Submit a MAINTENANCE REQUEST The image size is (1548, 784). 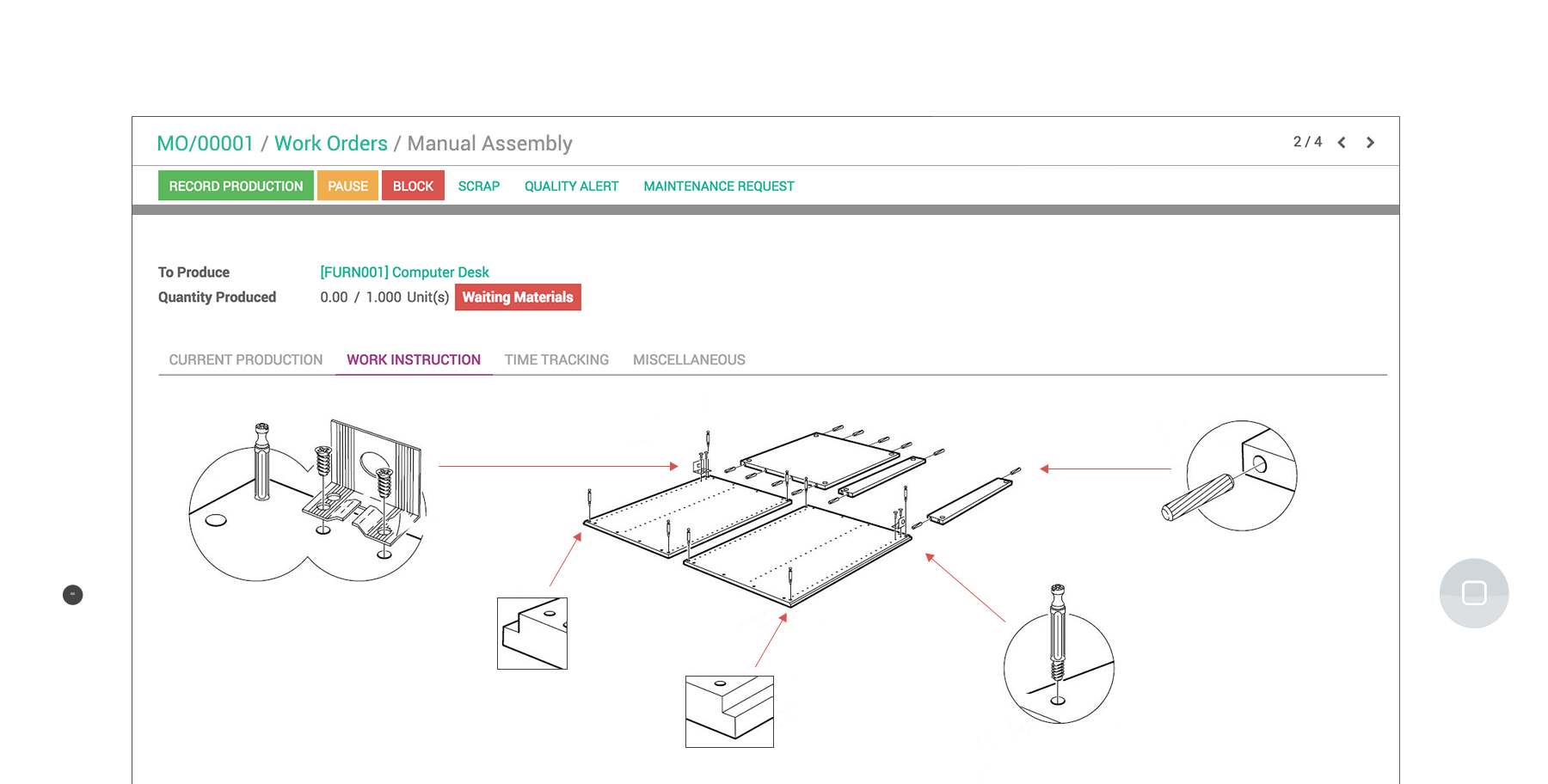coord(718,185)
